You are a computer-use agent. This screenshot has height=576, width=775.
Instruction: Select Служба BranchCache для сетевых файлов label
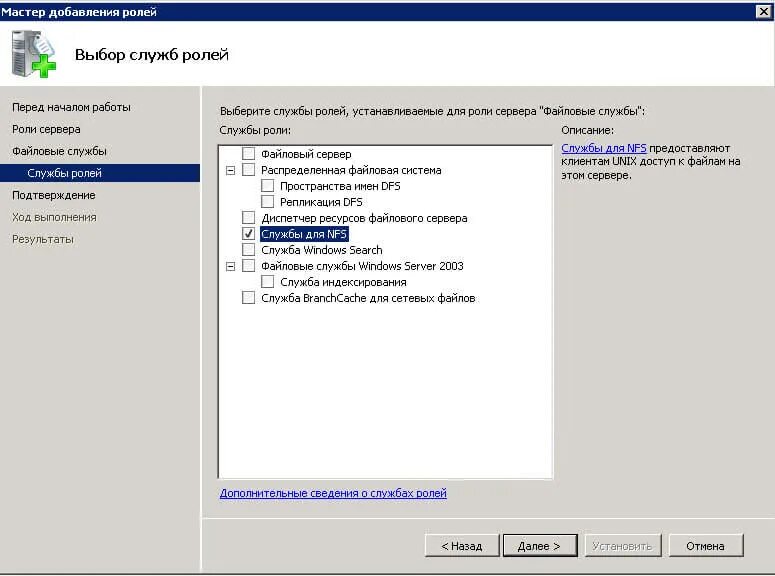[368, 298]
